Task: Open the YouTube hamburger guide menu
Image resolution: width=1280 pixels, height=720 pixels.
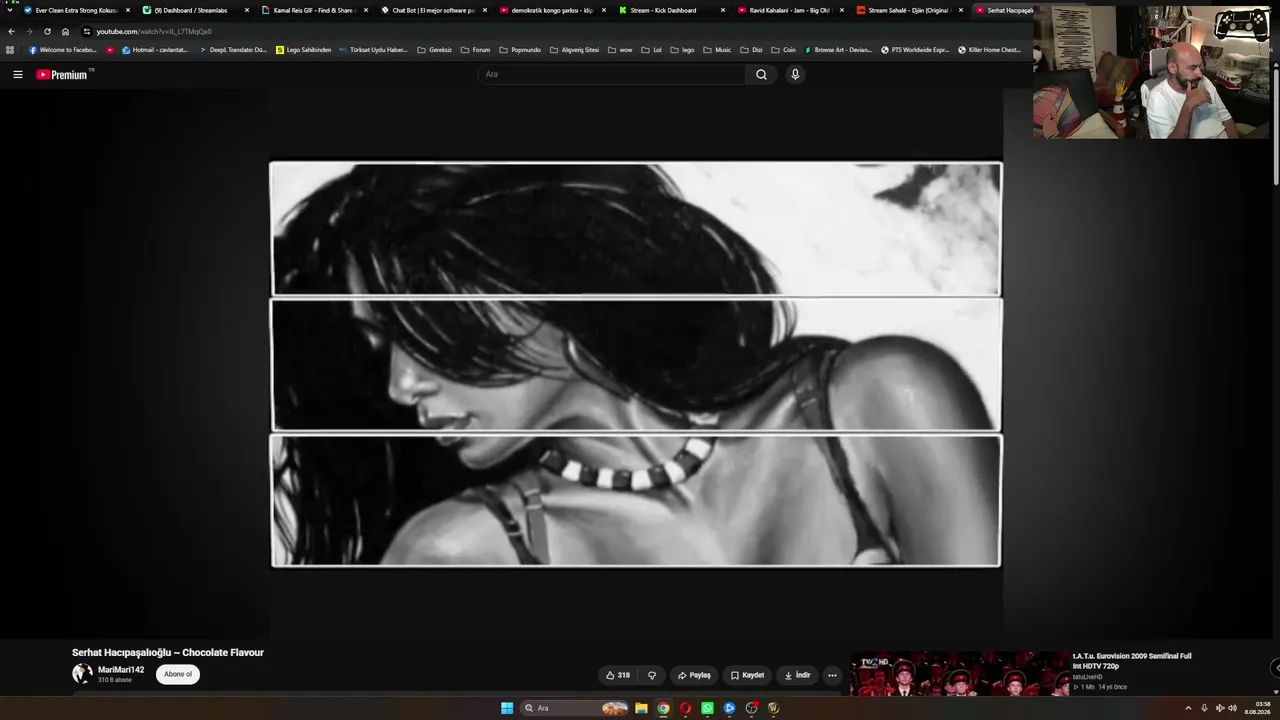Action: click(x=17, y=74)
